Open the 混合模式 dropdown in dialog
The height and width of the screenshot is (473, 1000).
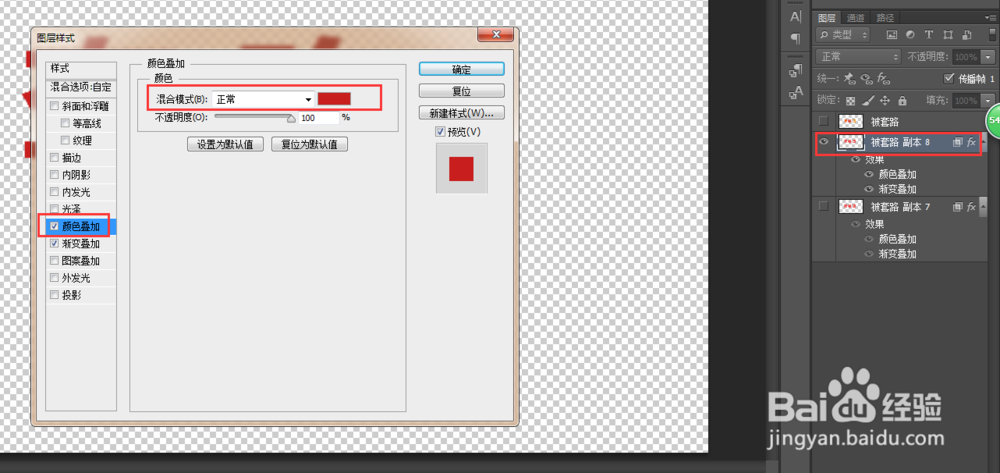point(263,99)
